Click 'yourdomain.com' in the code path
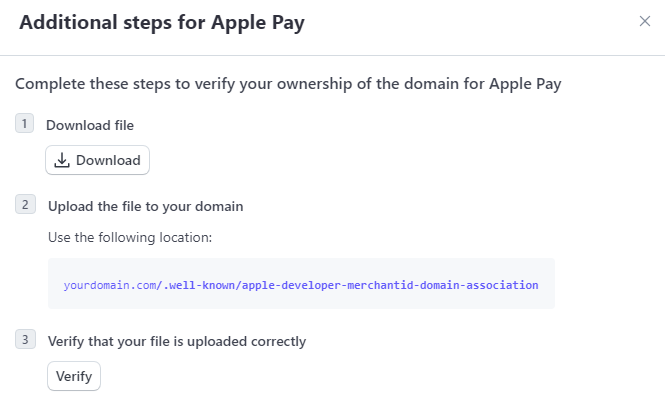Image resolution: width=665 pixels, height=413 pixels. (110, 285)
